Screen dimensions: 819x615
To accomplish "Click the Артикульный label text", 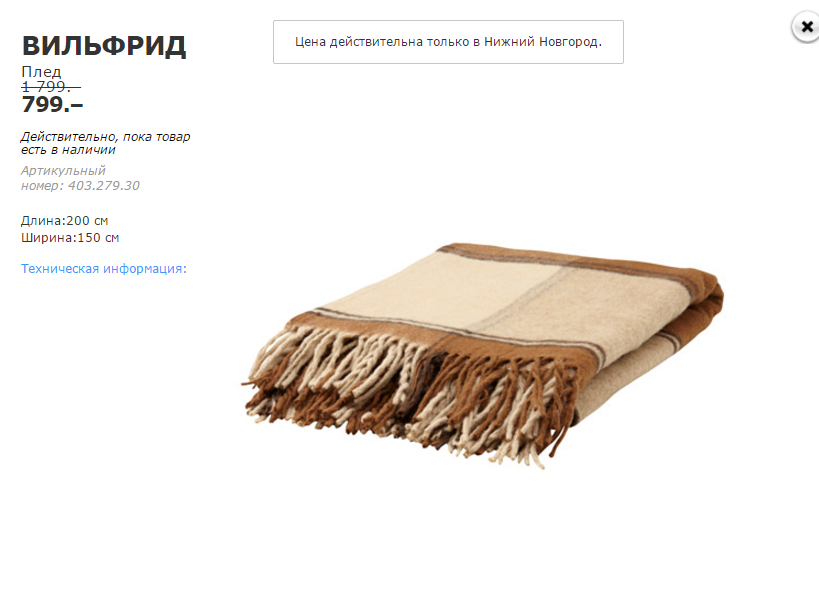I will (x=63, y=170).
